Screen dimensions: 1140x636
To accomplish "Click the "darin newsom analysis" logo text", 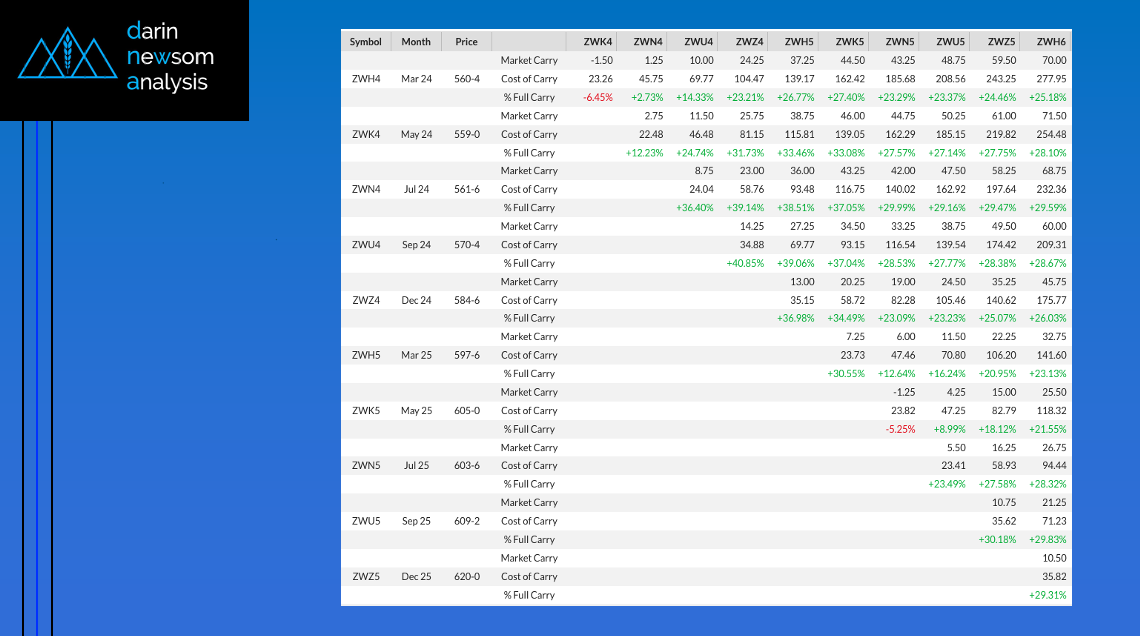I will (170, 57).
